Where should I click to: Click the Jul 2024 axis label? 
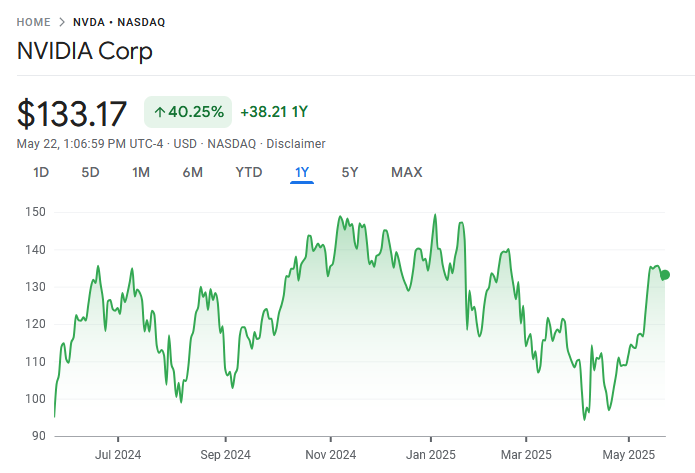point(118,455)
